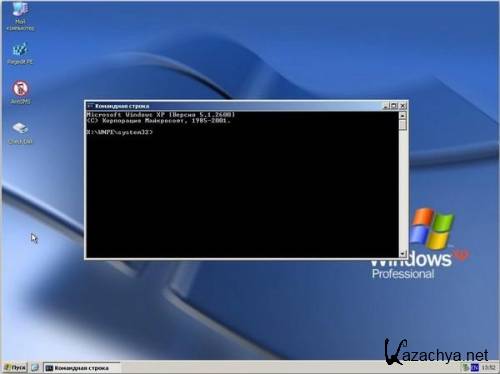Open the command prompt title bar system icon
Viewport: 500px width, 374px height.
(89, 106)
